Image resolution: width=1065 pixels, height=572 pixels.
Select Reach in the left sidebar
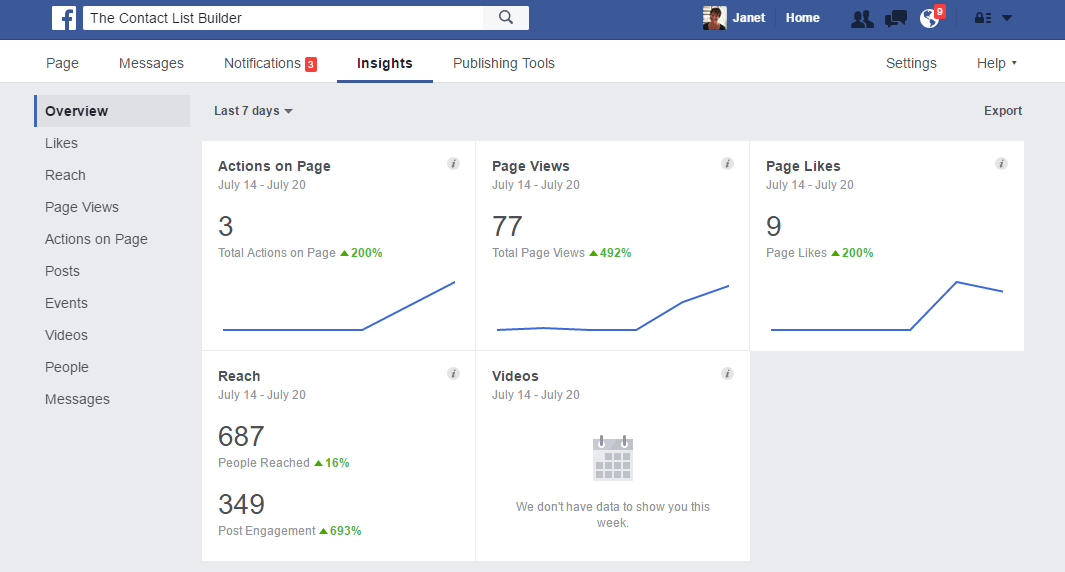65,175
